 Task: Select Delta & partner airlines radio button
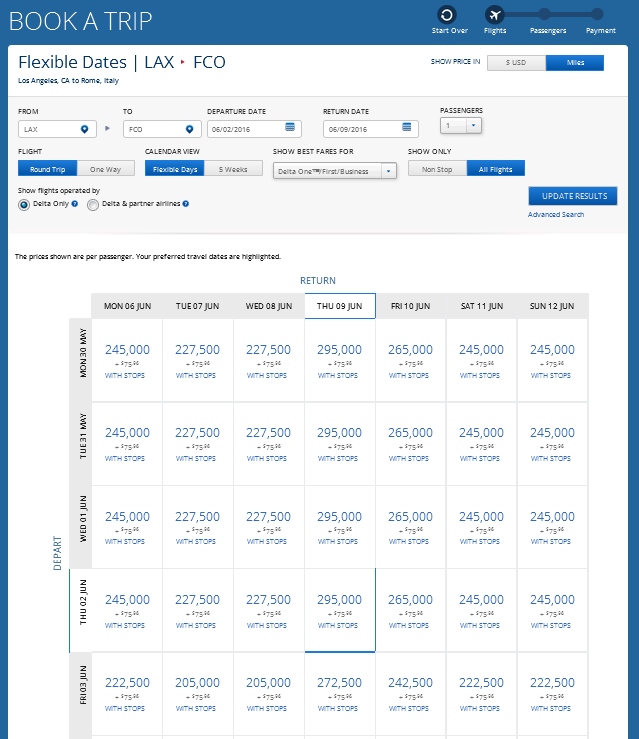click(x=93, y=205)
